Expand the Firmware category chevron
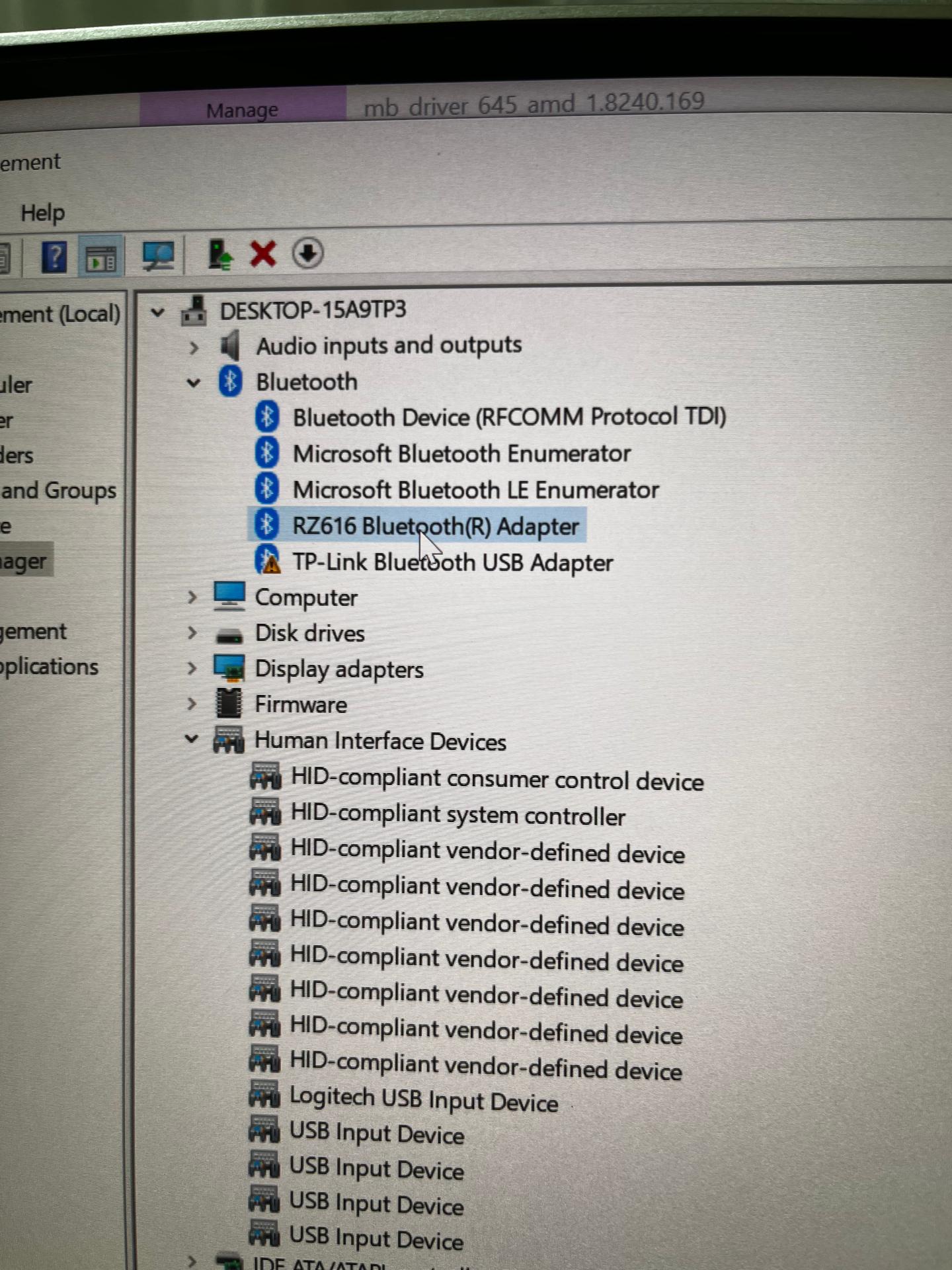Screen dimensions: 952x1270 pyautogui.click(x=192, y=704)
